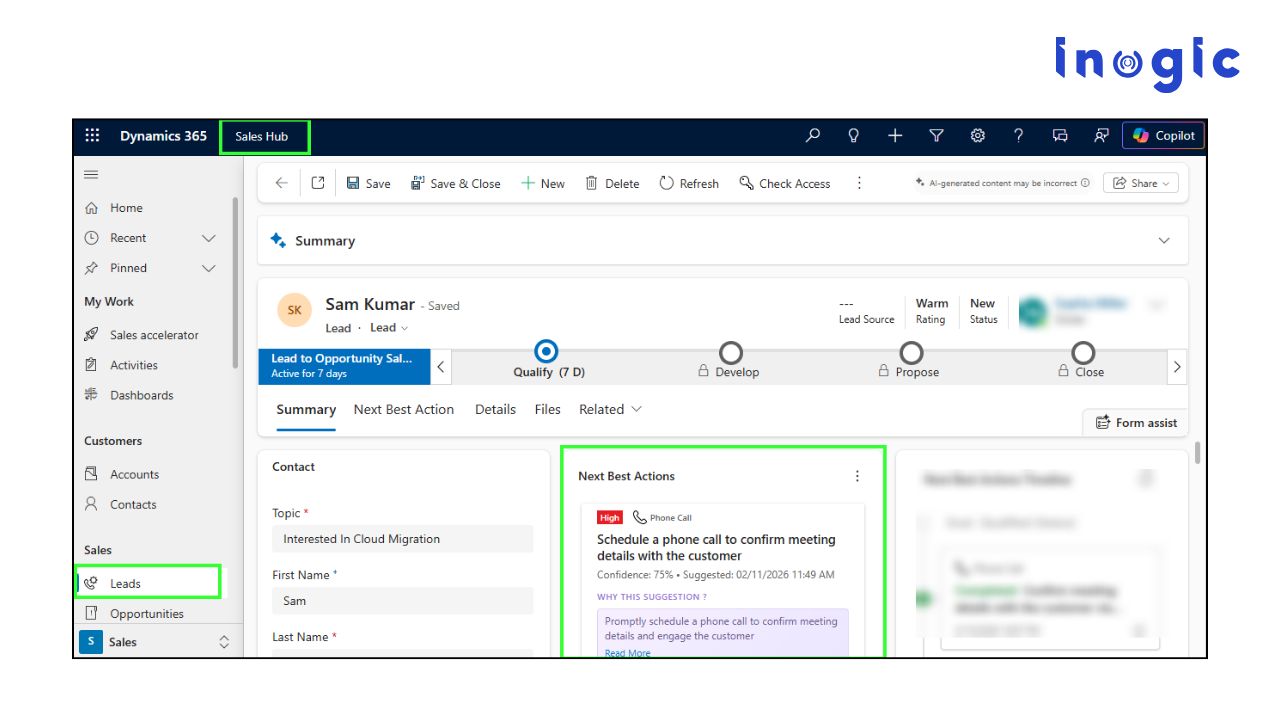This screenshot has height=720, width=1280.
Task: Switch to the Files tab
Action: (x=548, y=410)
